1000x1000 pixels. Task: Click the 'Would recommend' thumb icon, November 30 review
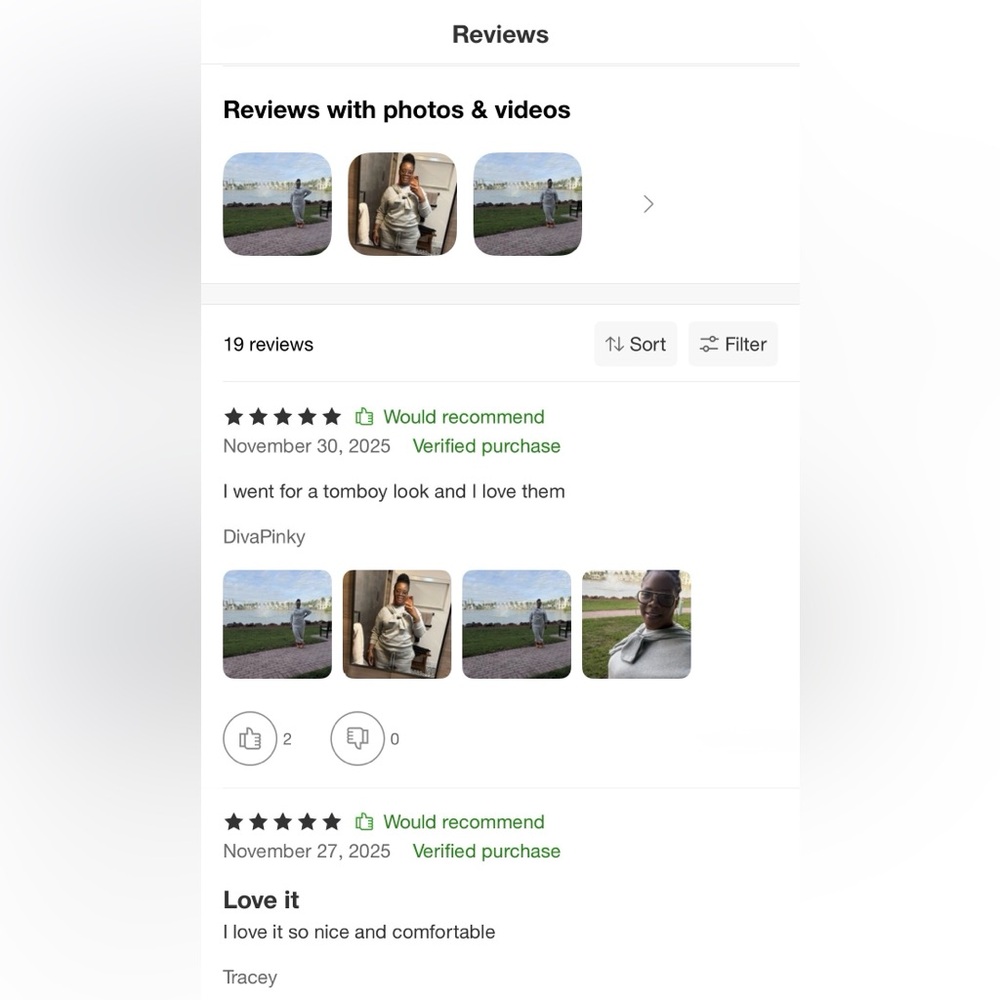pos(364,416)
